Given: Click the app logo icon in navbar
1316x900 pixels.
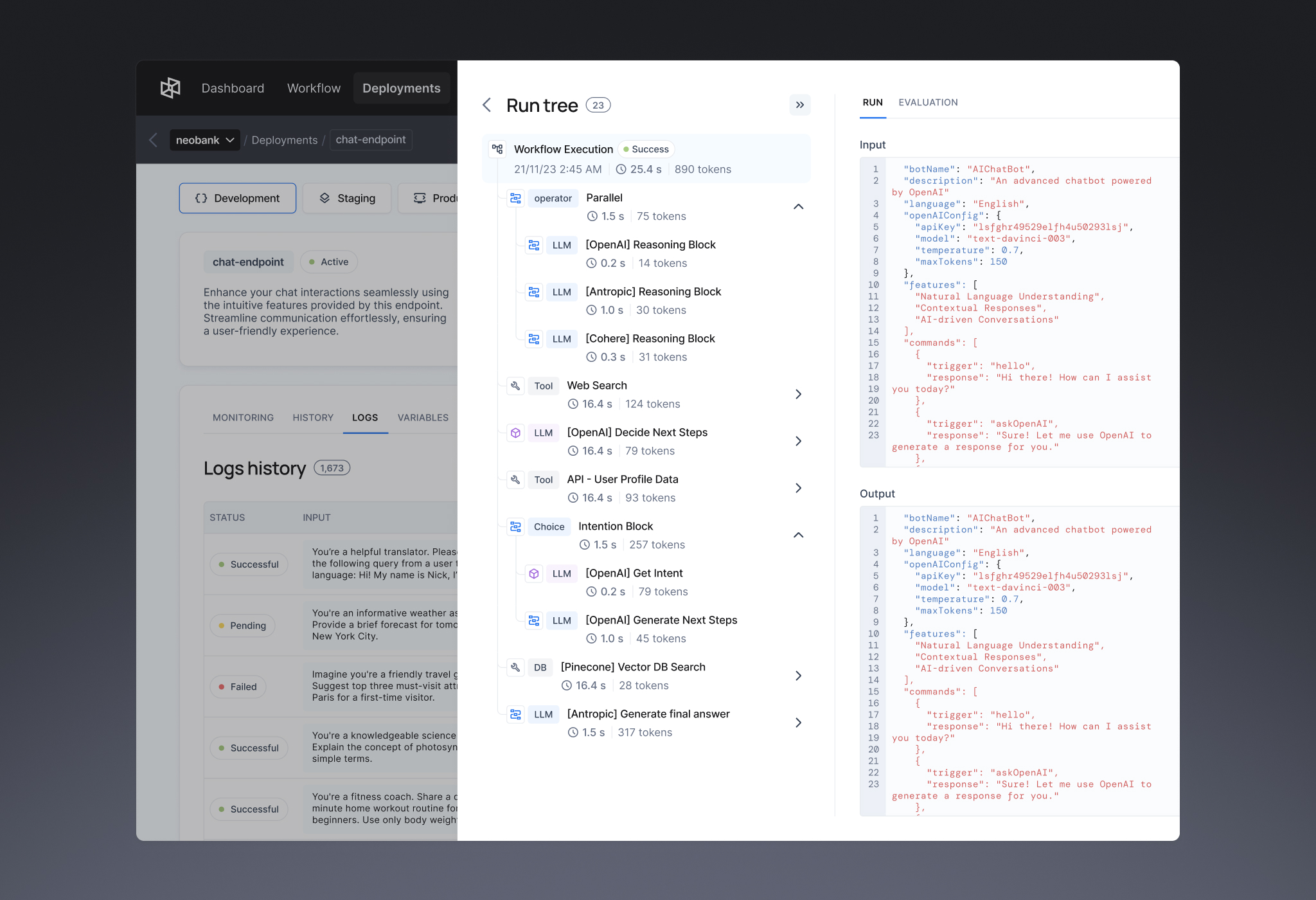Looking at the screenshot, I should (x=170, y=88).
